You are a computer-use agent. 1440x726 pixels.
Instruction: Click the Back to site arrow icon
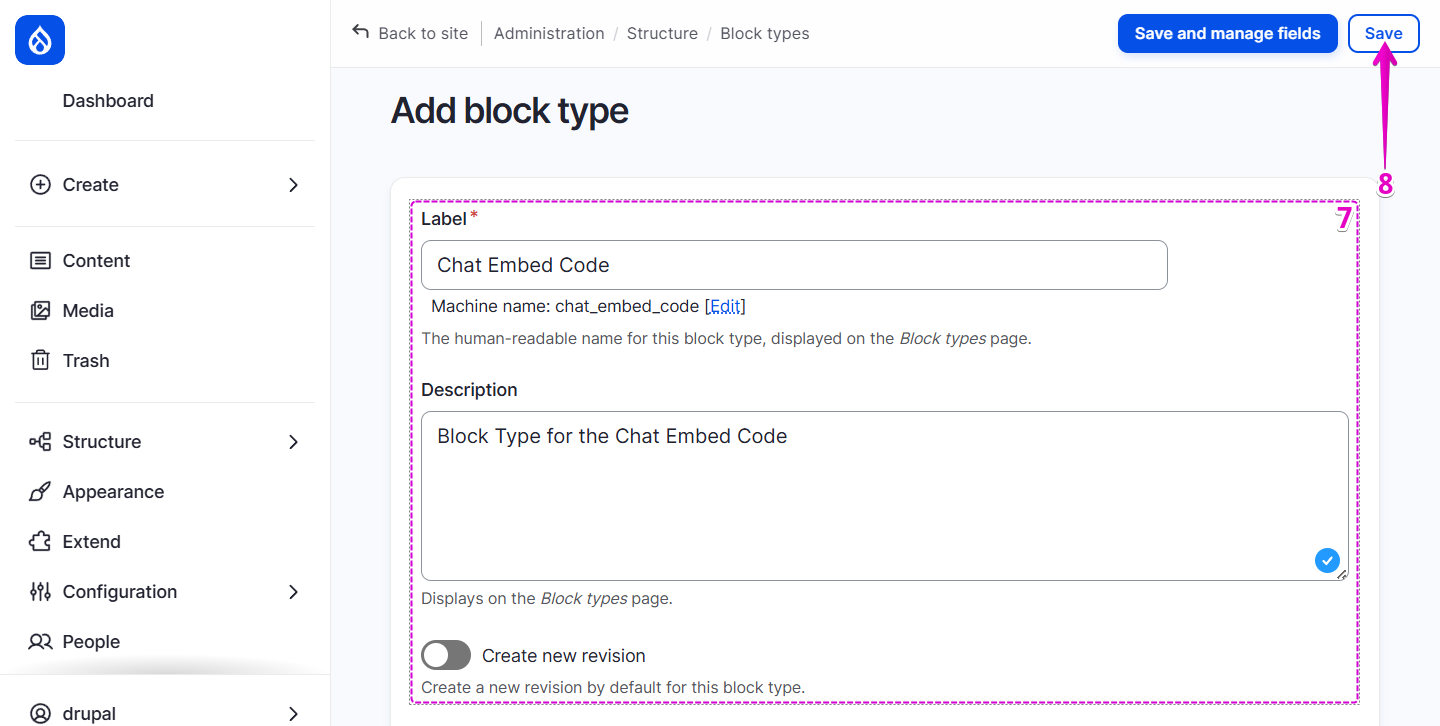(359, 32)
